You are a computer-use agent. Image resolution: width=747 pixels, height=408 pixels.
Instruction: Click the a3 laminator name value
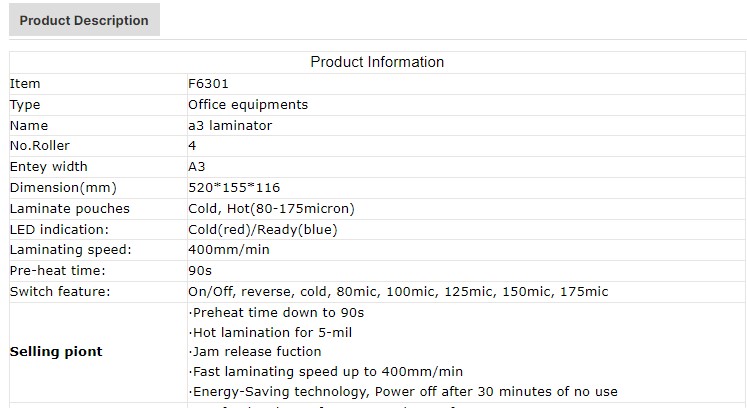pos(230,126)
